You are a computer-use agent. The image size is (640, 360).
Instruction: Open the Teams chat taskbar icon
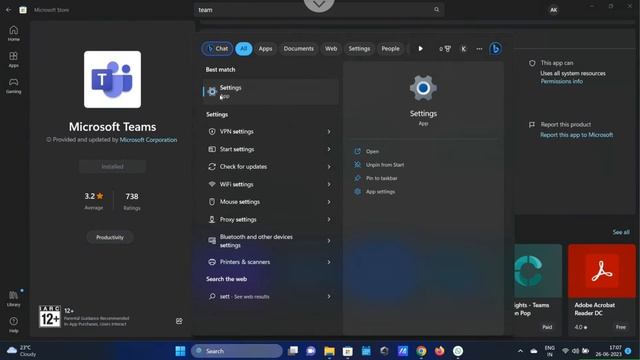click(x=311, y=351)
